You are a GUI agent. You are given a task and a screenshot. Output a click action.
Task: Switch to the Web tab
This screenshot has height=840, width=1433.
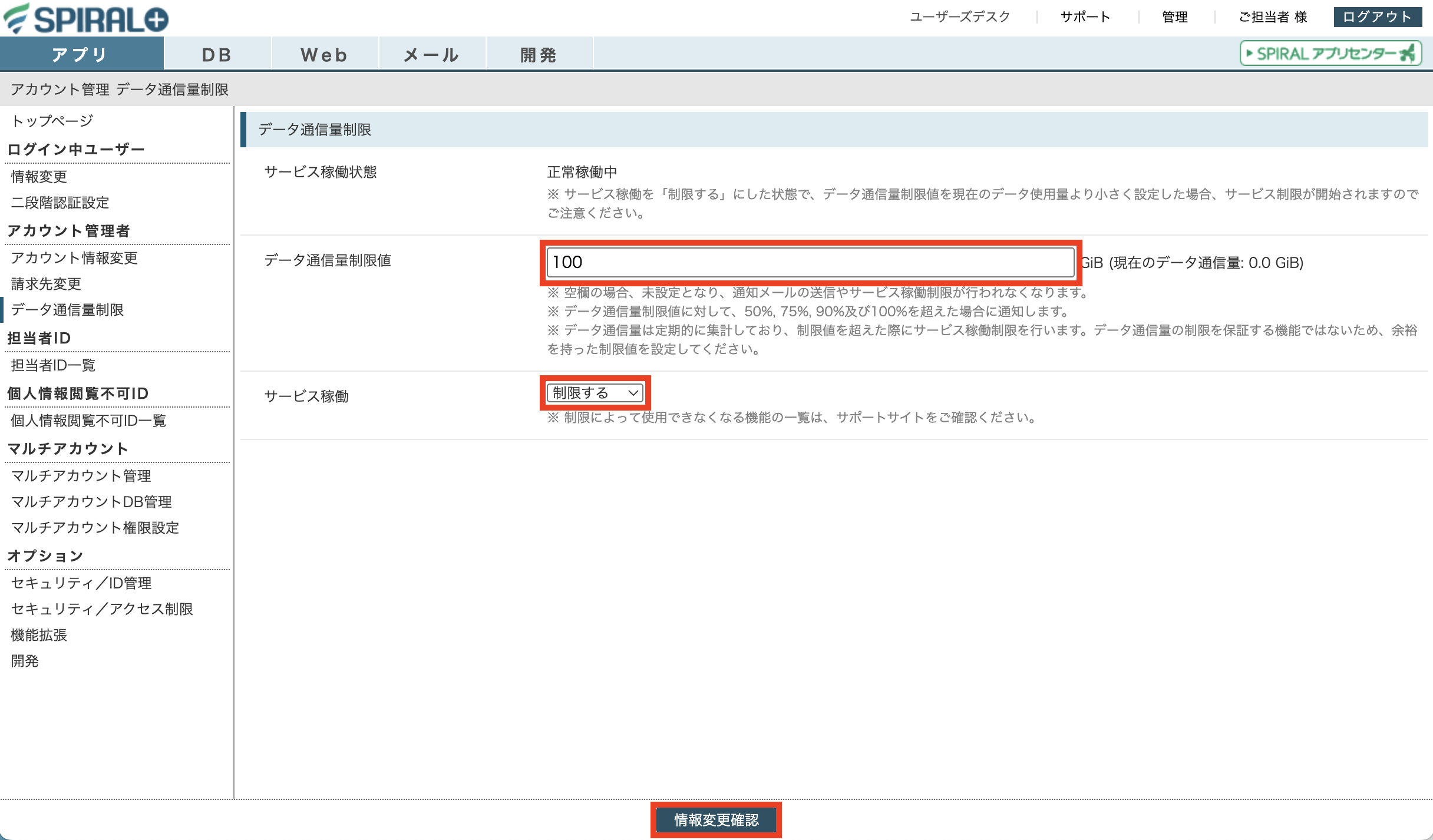point(325,54)
